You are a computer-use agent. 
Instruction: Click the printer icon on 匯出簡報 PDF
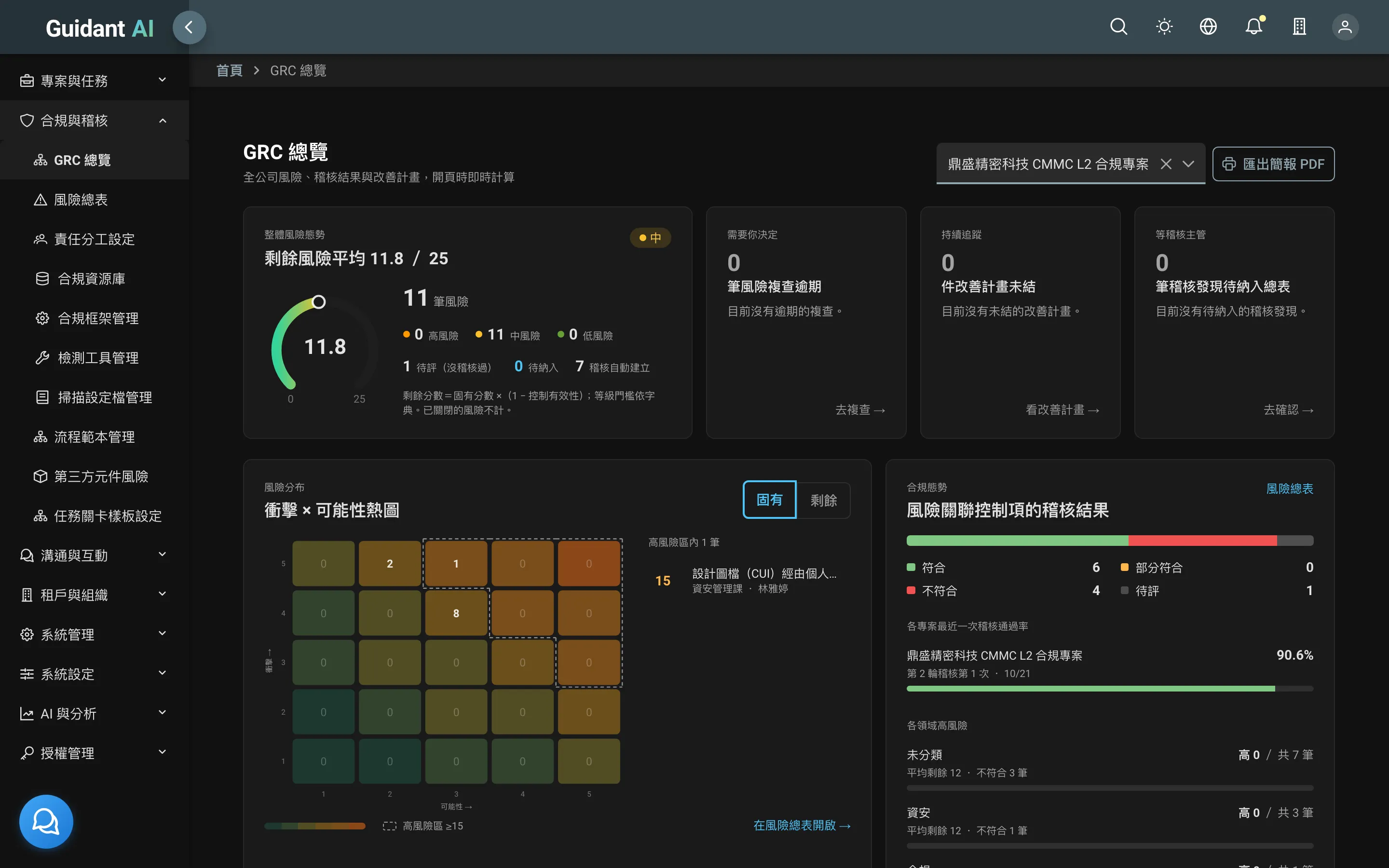(x=1229, y=164)
